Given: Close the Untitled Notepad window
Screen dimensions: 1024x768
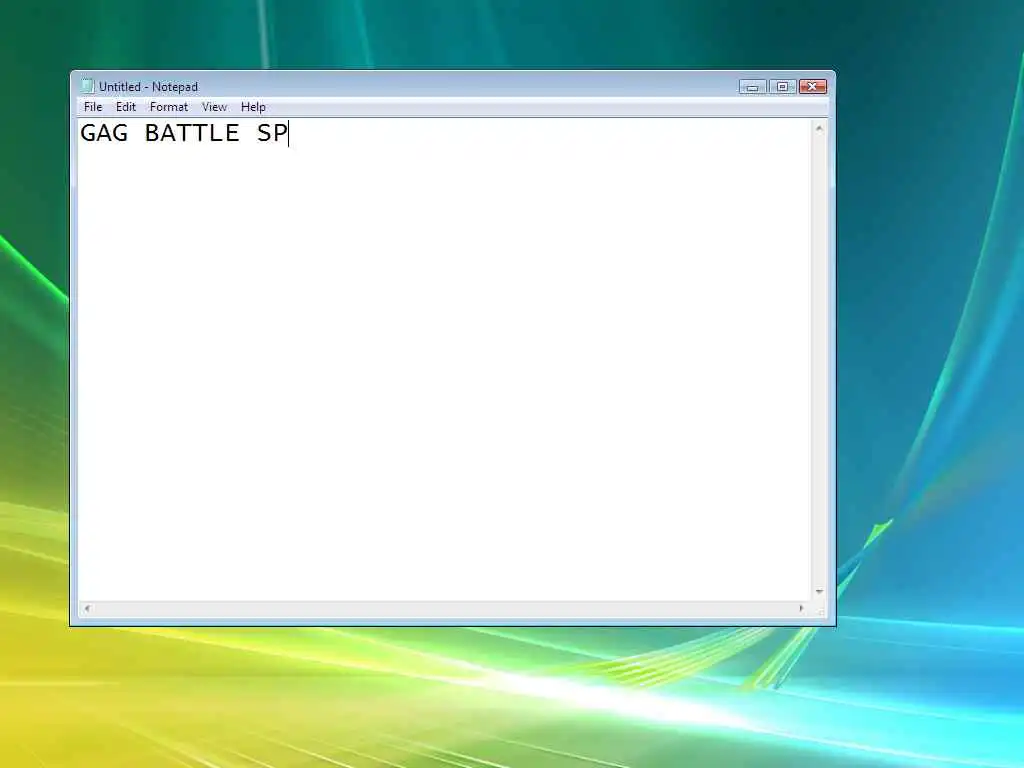Looking at the screenshot, I should (812, 87).
